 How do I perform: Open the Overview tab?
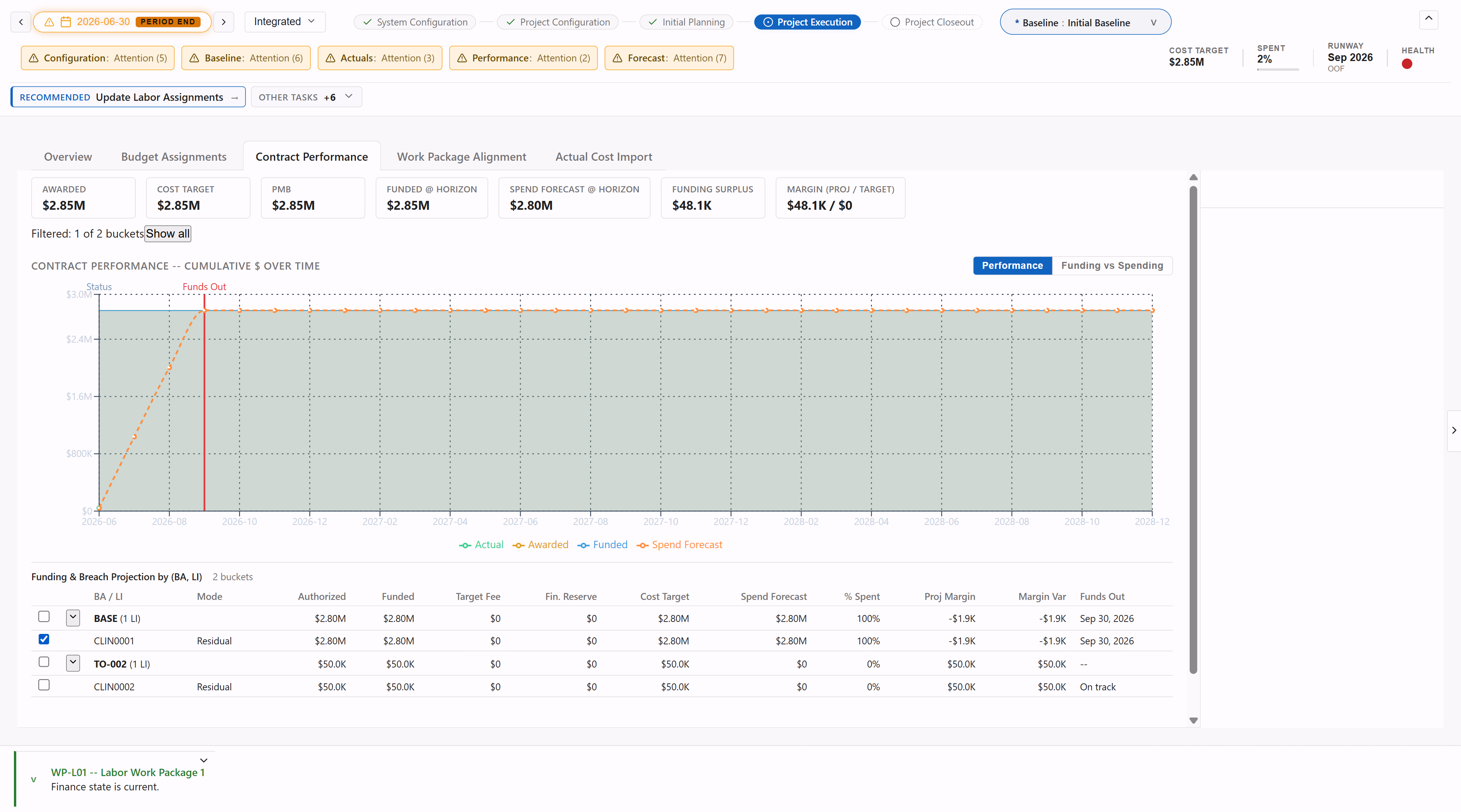68,156
